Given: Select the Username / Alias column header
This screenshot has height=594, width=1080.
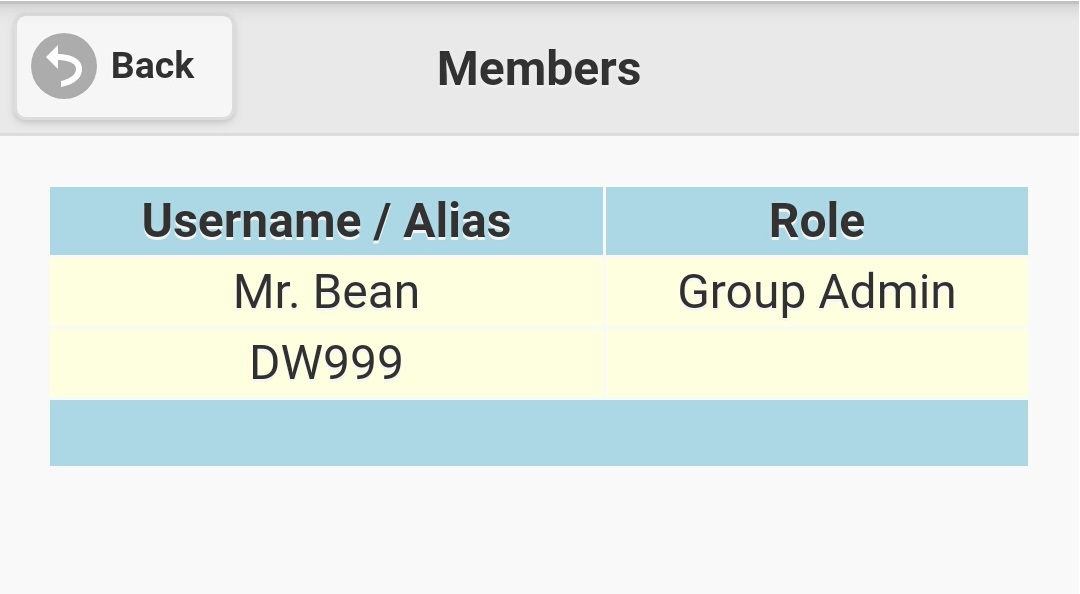Looking at the screenshot, I should [326, 221].
